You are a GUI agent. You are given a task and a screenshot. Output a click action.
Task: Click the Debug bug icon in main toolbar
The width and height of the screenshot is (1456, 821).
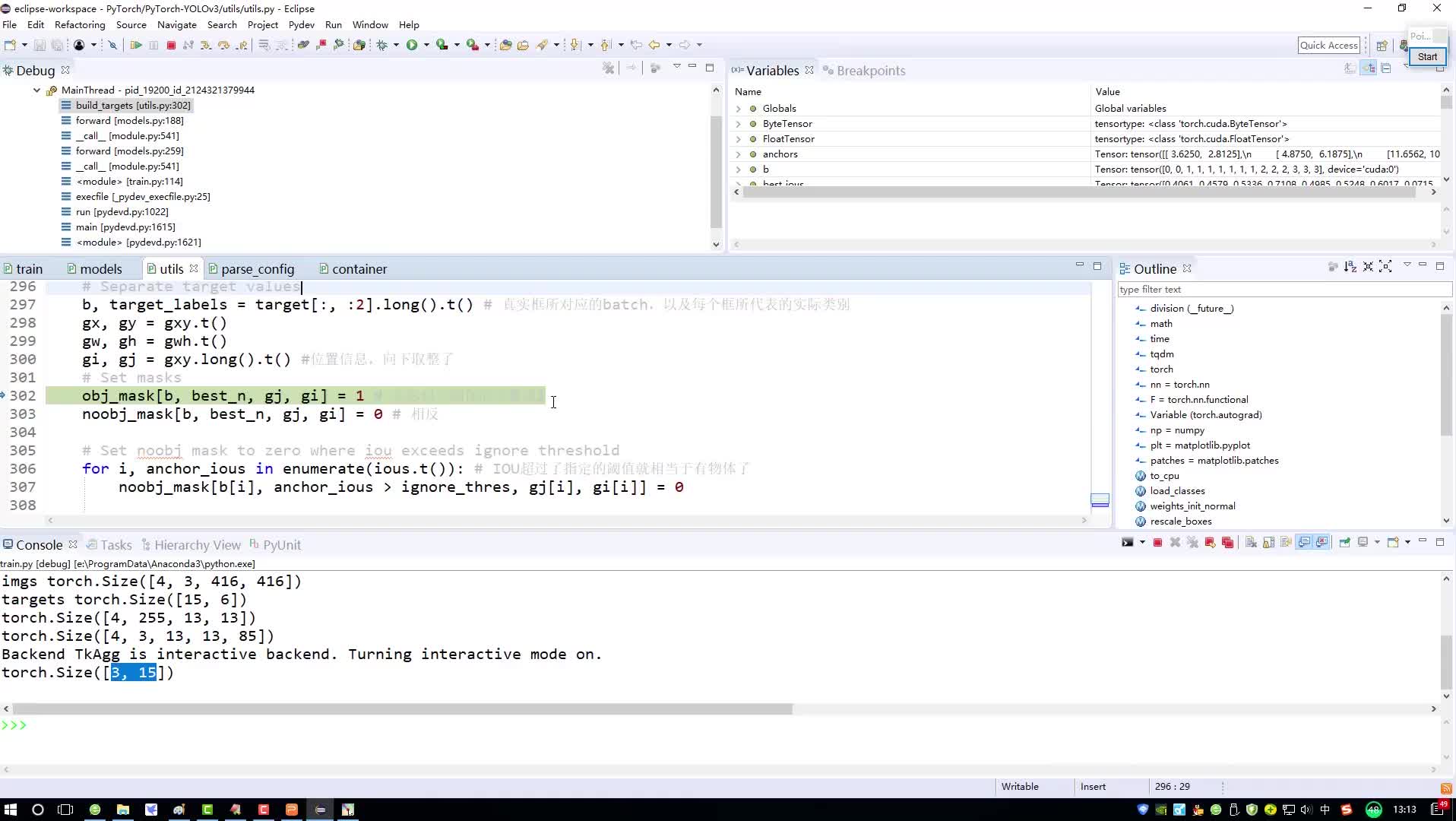point(382,45)
